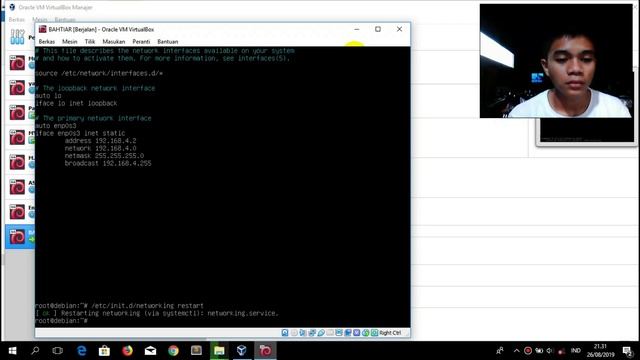Click inside the VM terminal screen
This screenshot has height=360, width=640.
(x=222, y=187)
